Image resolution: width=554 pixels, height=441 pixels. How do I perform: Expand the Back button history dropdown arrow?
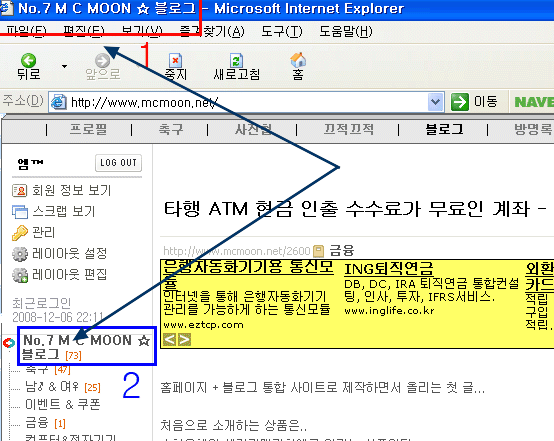pyautogui.click(x=64, y=66)
